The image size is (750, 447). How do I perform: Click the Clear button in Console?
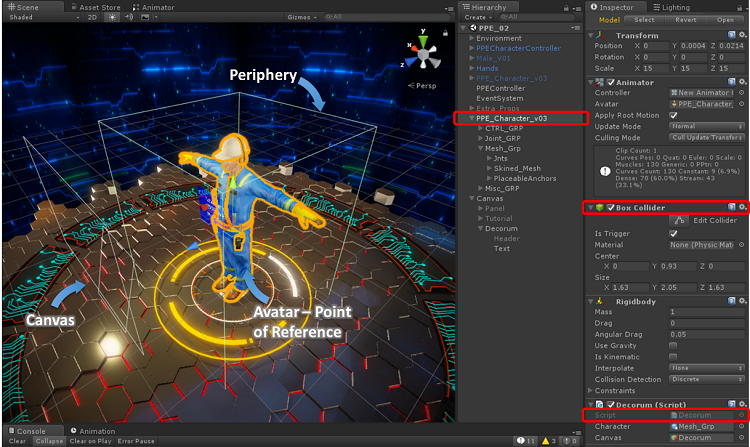[x=15, y=441]
